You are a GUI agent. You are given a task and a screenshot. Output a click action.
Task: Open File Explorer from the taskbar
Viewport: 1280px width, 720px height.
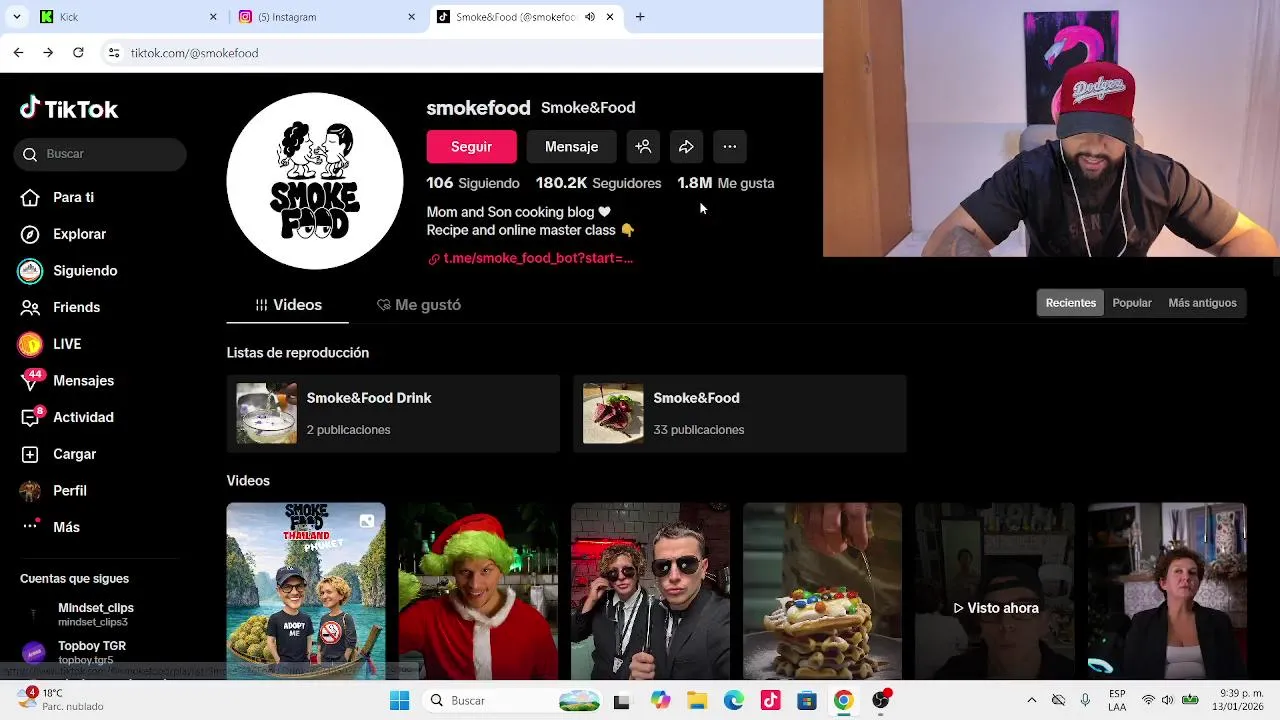[697, 701]
